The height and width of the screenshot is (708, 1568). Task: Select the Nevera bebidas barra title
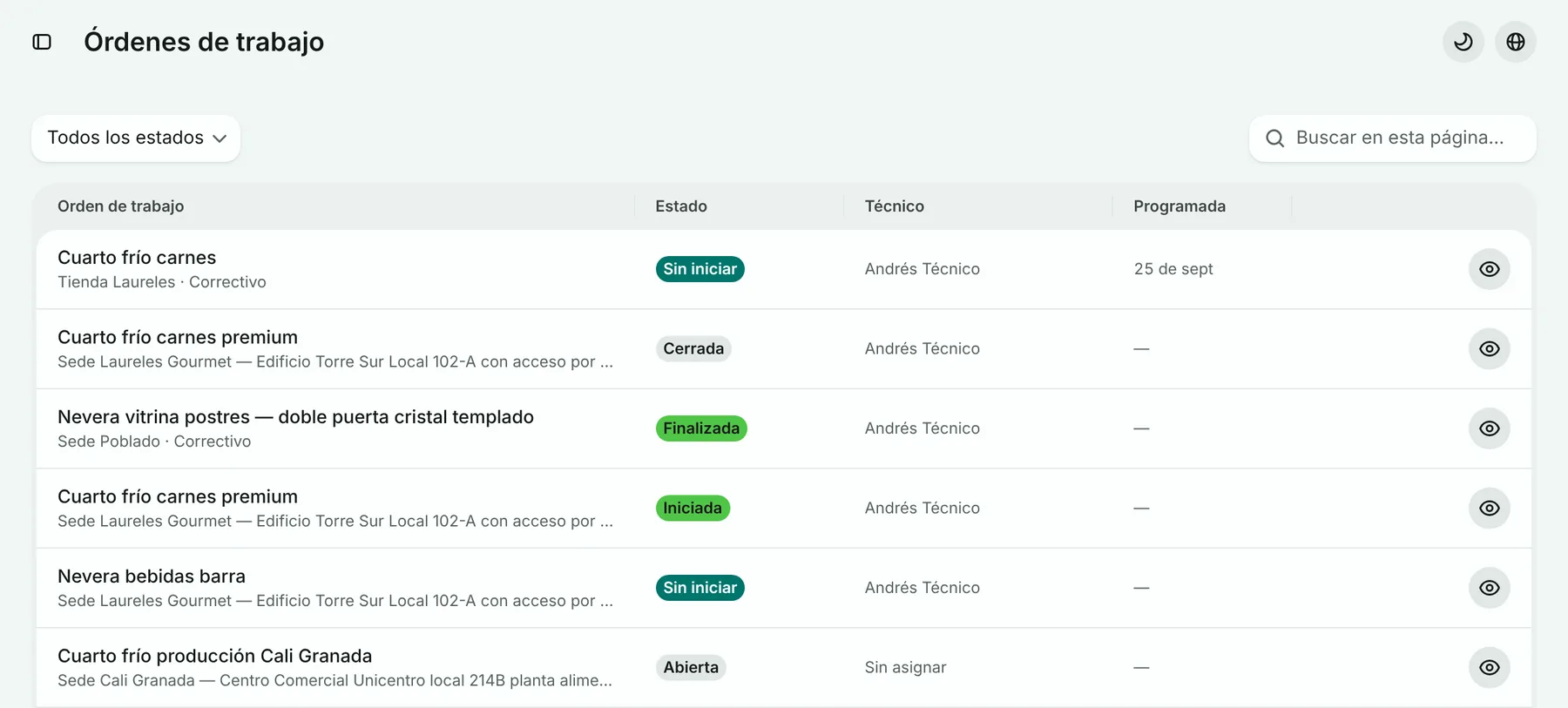[x=152, y=577]
